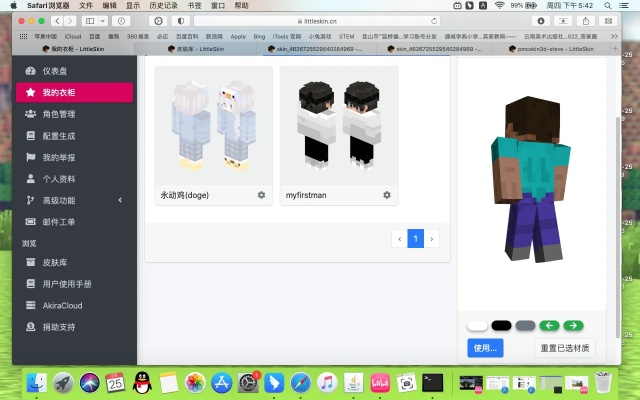Open the 仪表盘 dashboard sidebar item
This screenshot has width=640, height=400.
[x=74, y=71]
